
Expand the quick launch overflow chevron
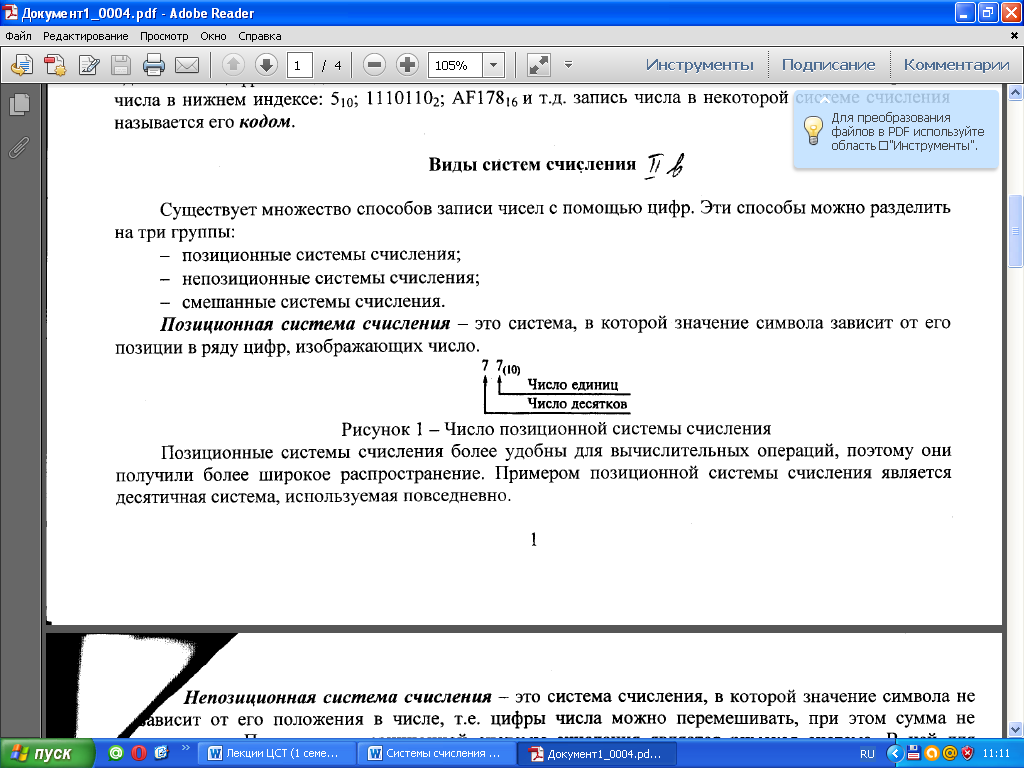(185, 748)
